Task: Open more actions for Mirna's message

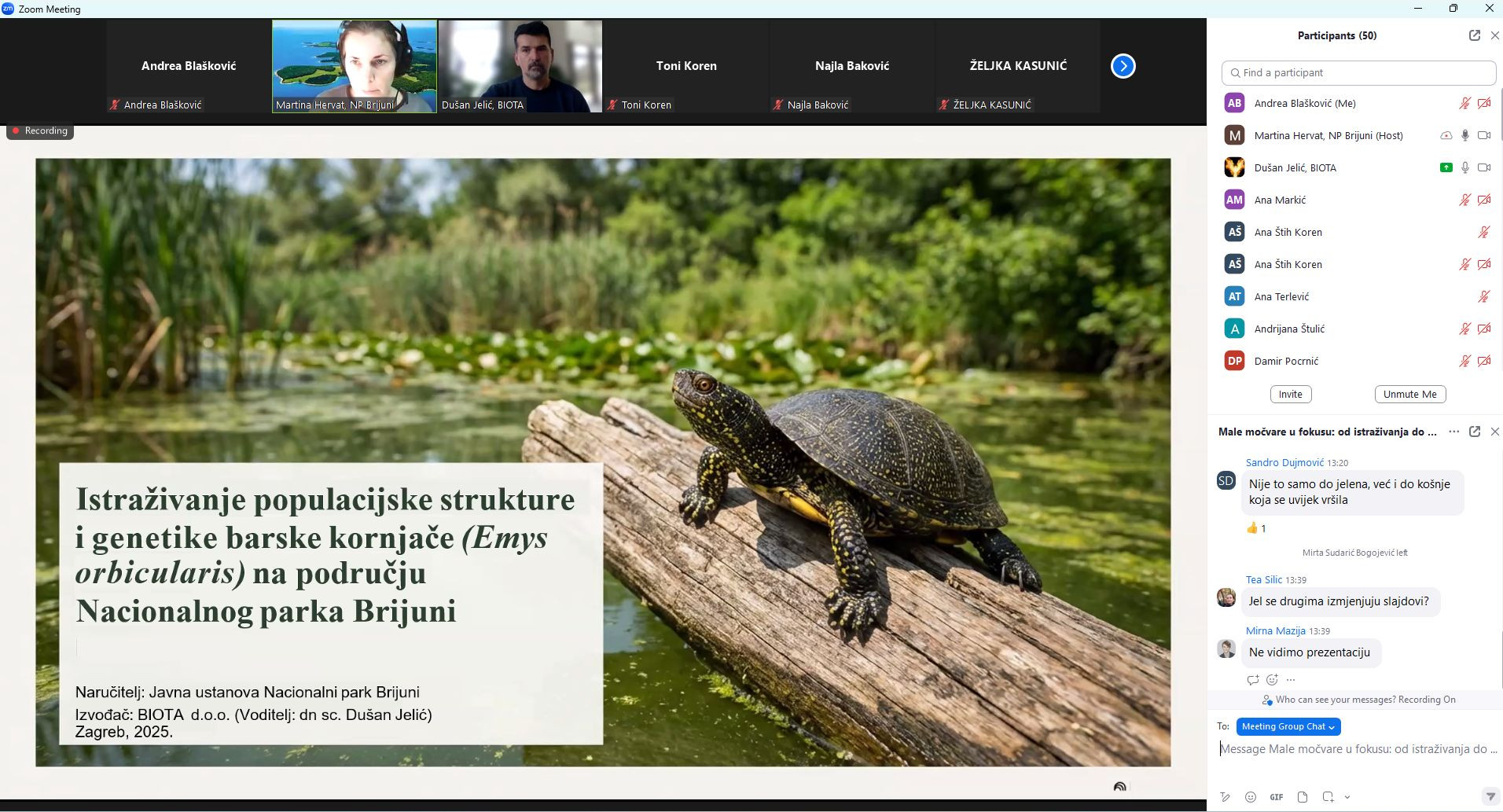Action: tap(1291, 680)
